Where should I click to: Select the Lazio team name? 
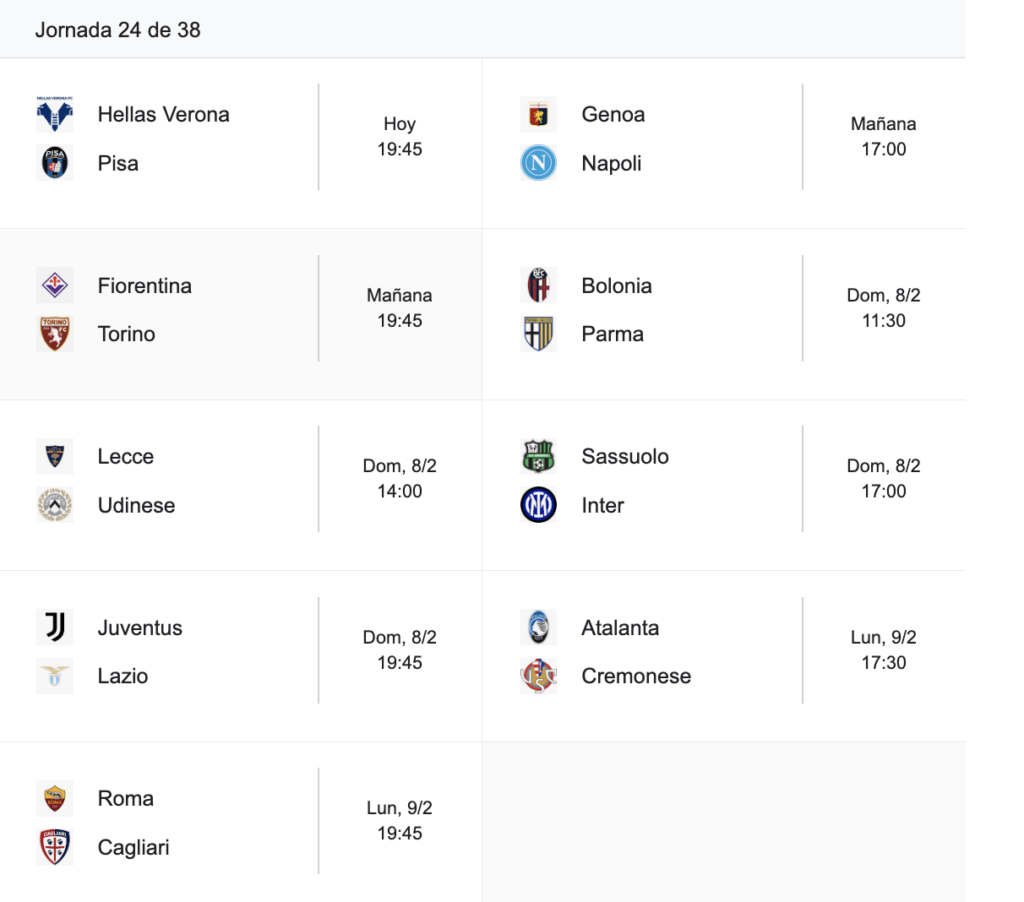pos(123,676)
